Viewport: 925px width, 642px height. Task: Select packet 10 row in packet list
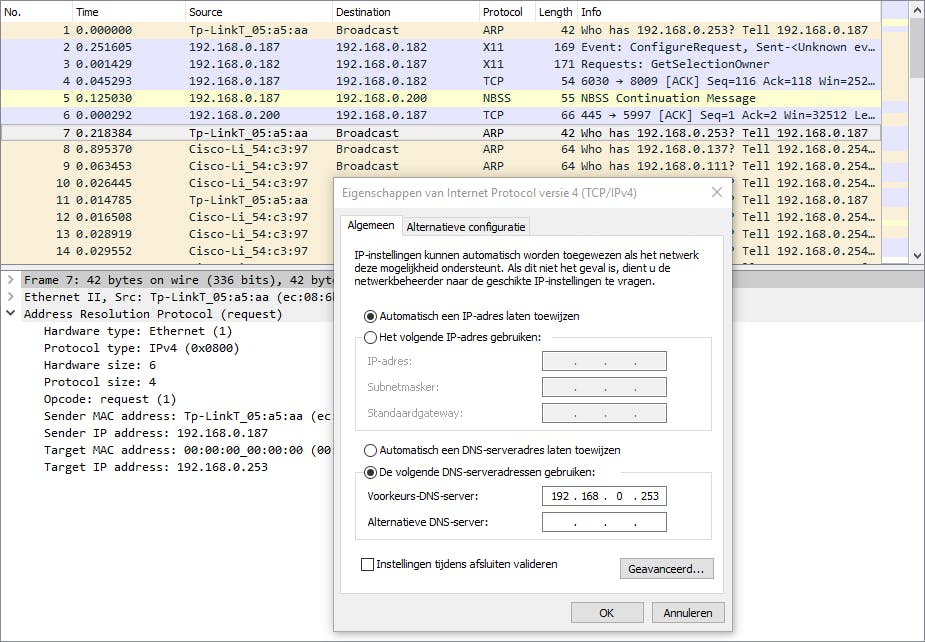click(x=167, y=183)
